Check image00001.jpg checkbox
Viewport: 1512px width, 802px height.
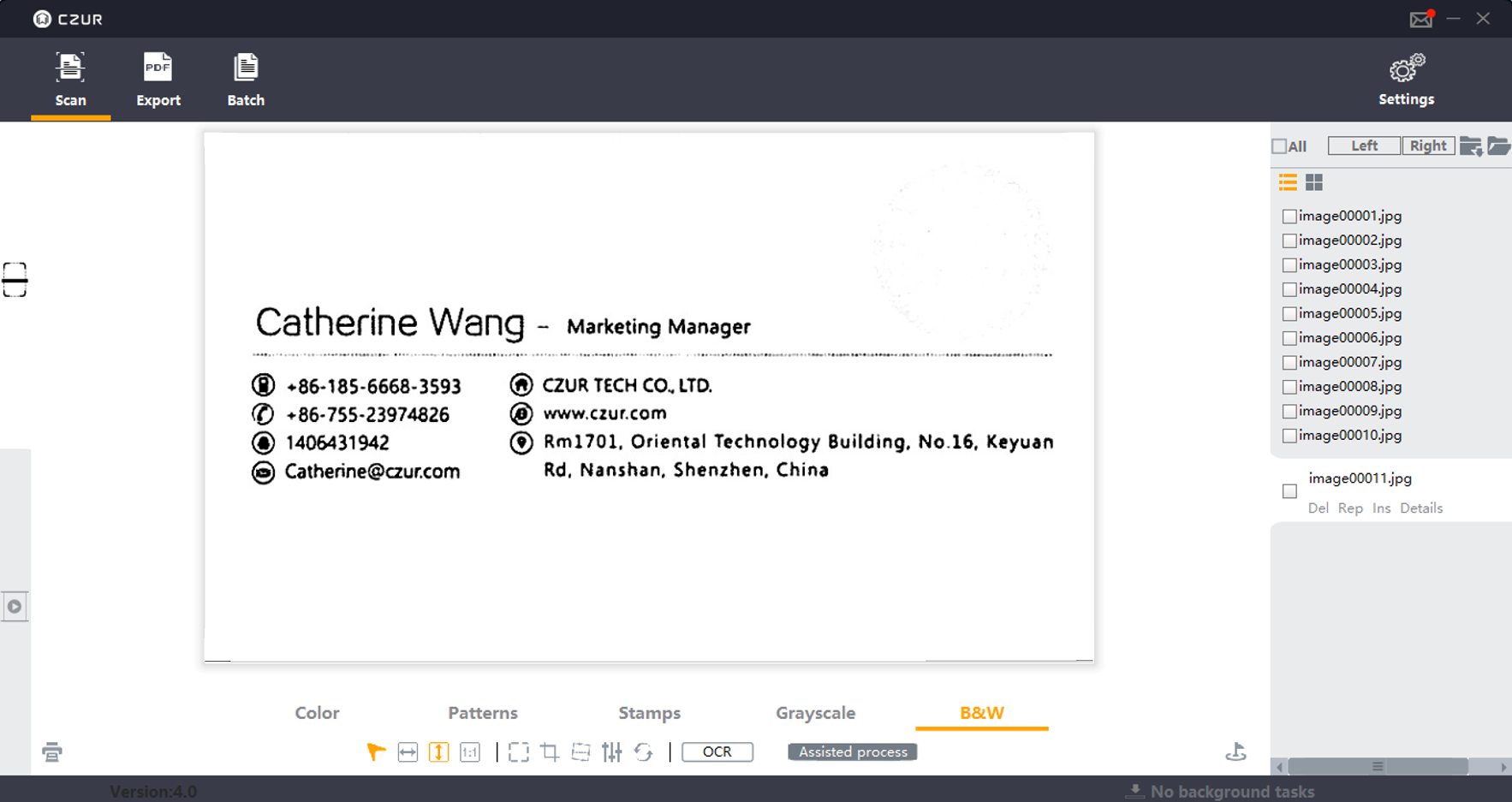point(1289,217)
